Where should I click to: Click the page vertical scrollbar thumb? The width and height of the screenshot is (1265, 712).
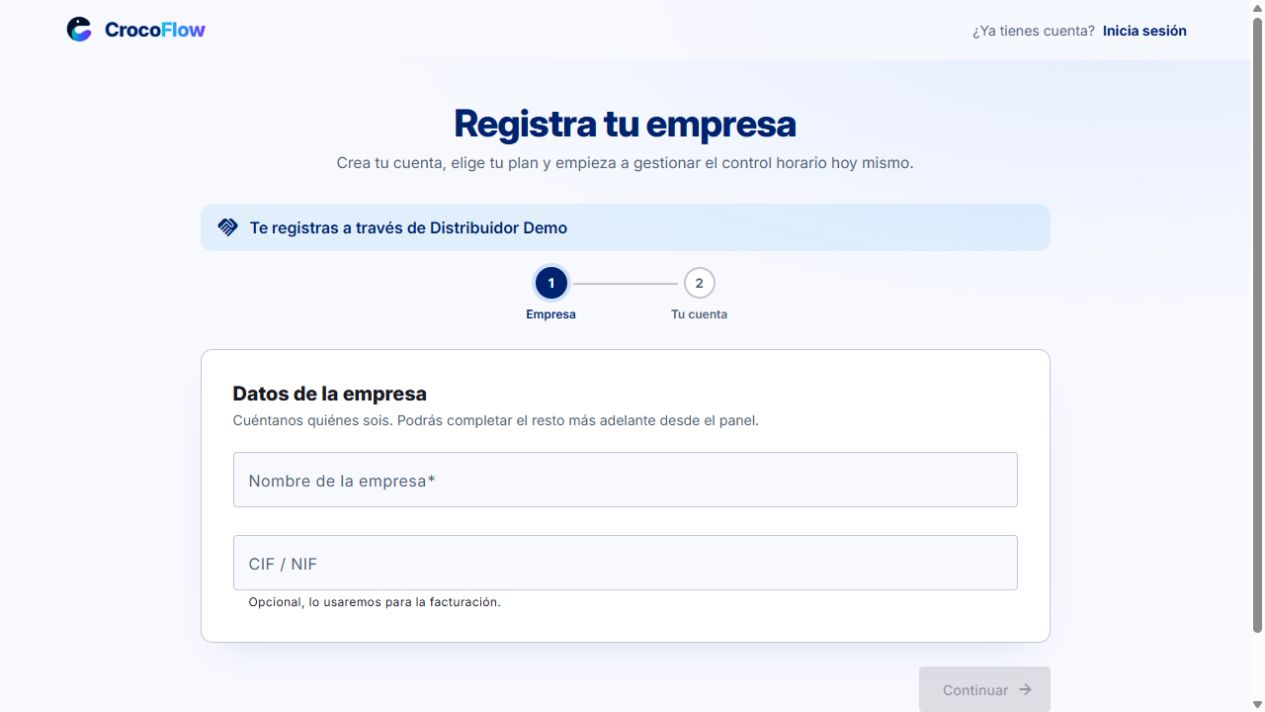point(1258,325)
